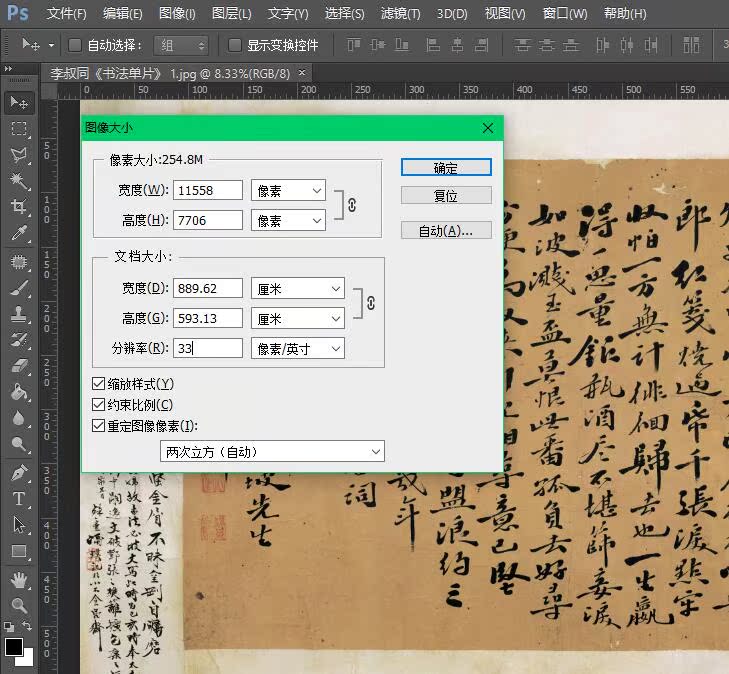729x674 pixels.
Task: Open the background color swatch
Action: [28, 660]
